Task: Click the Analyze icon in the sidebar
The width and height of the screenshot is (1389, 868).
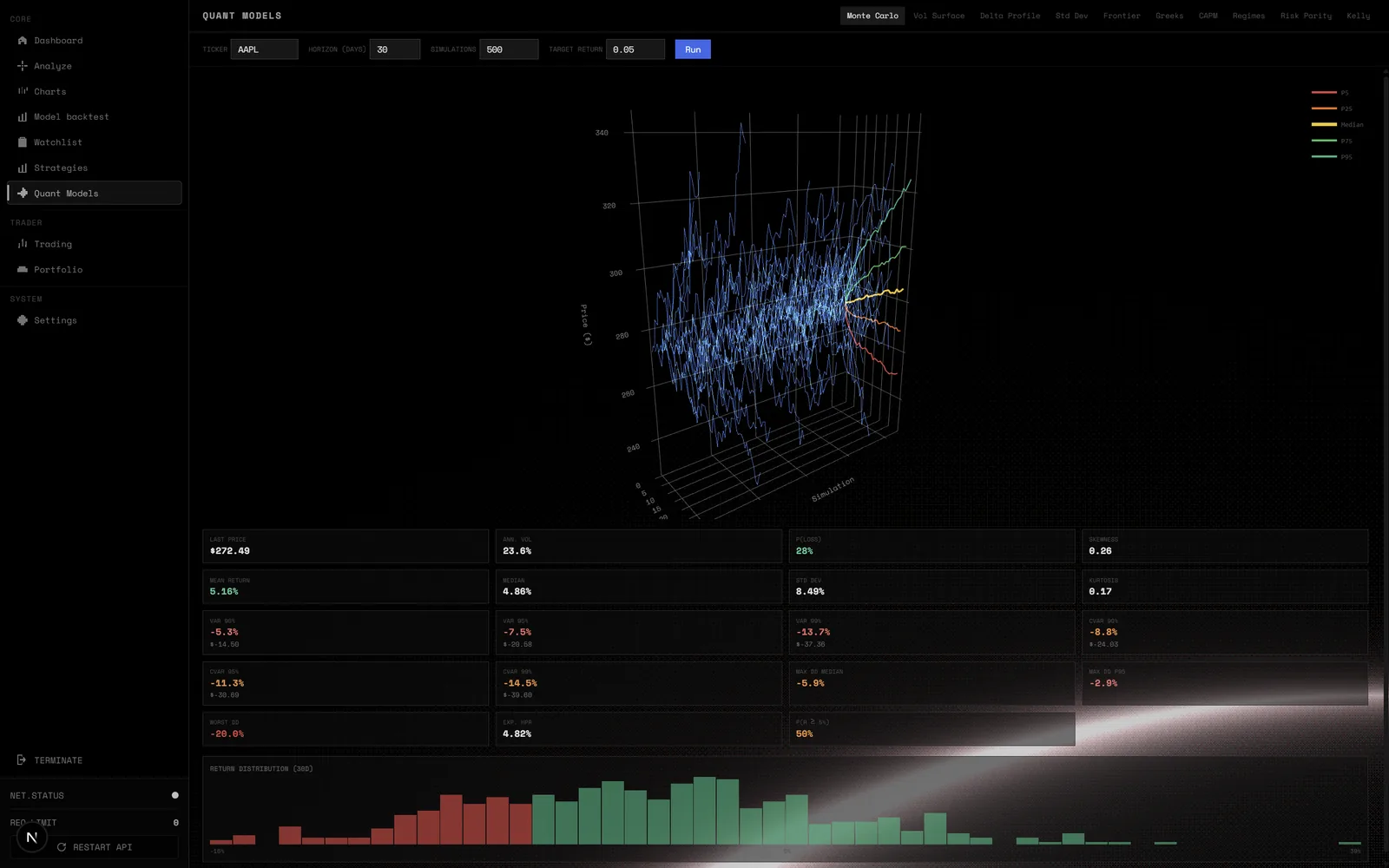Action: coord(23,66)
